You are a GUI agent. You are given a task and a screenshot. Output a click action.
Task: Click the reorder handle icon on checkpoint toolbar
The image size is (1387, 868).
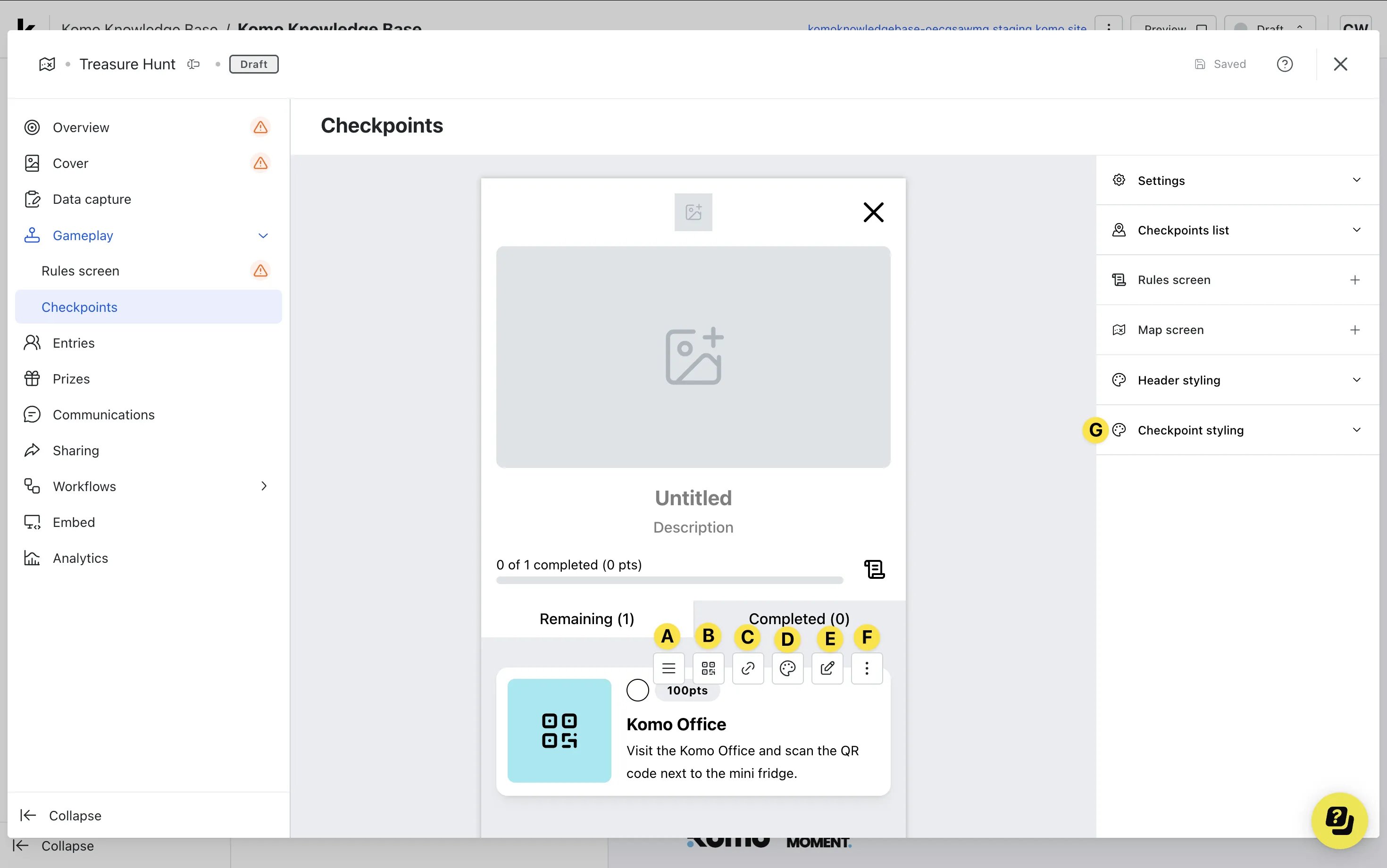(x=668, y=668)
